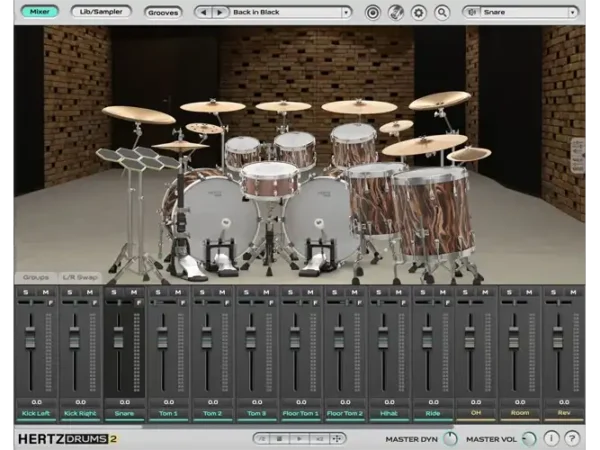Click the Master Dyn knob
The width and height of the screenshot is (600, 450).
[x=450, y=439]
